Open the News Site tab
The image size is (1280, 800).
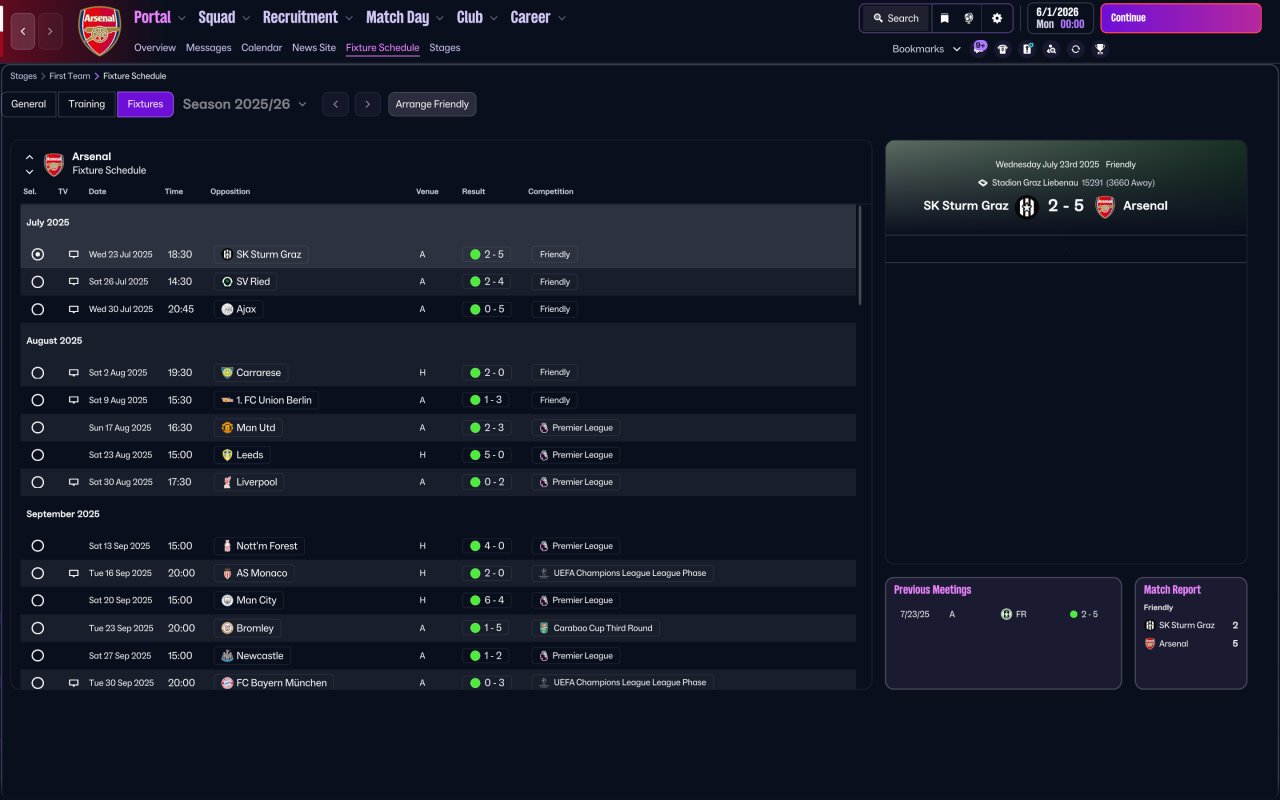point(314,48)
